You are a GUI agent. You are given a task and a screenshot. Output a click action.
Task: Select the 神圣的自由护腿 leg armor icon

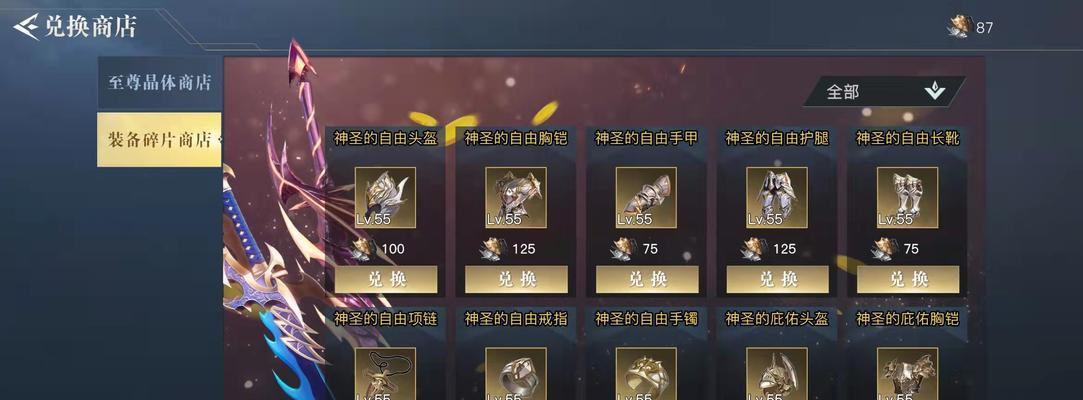pyautogui.click(x=777, y=198)
